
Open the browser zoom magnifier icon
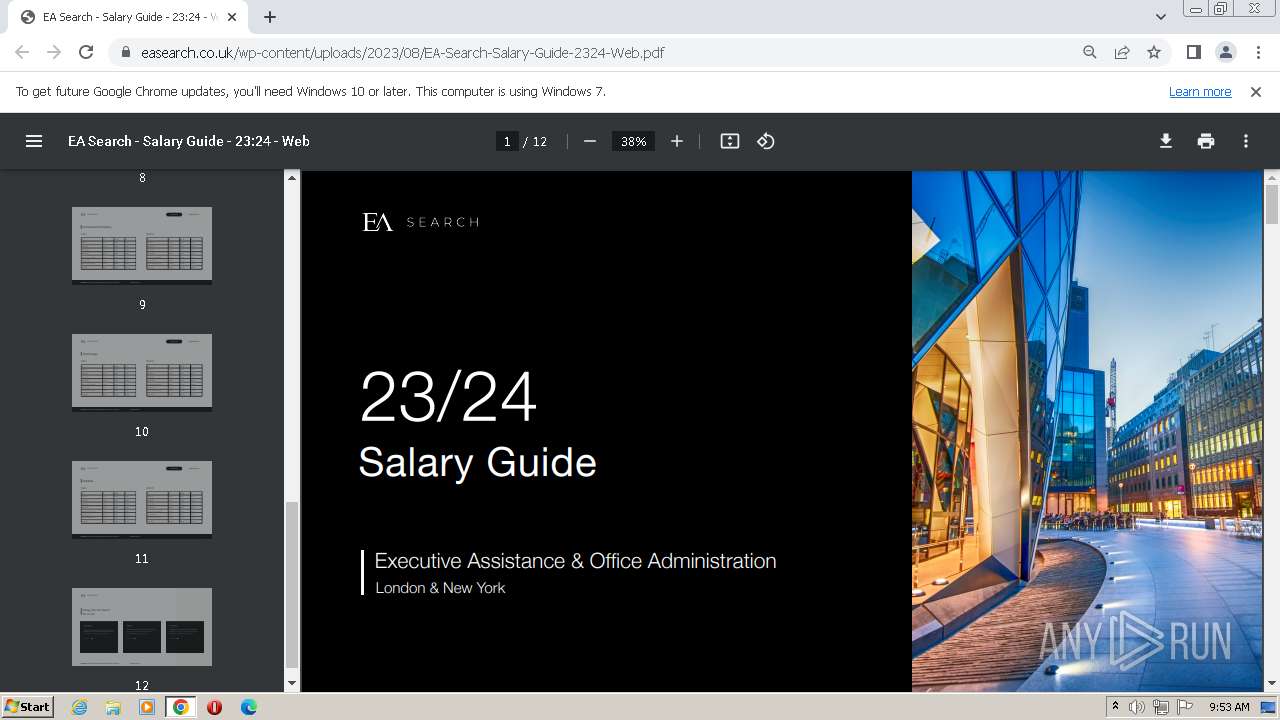1090,52
